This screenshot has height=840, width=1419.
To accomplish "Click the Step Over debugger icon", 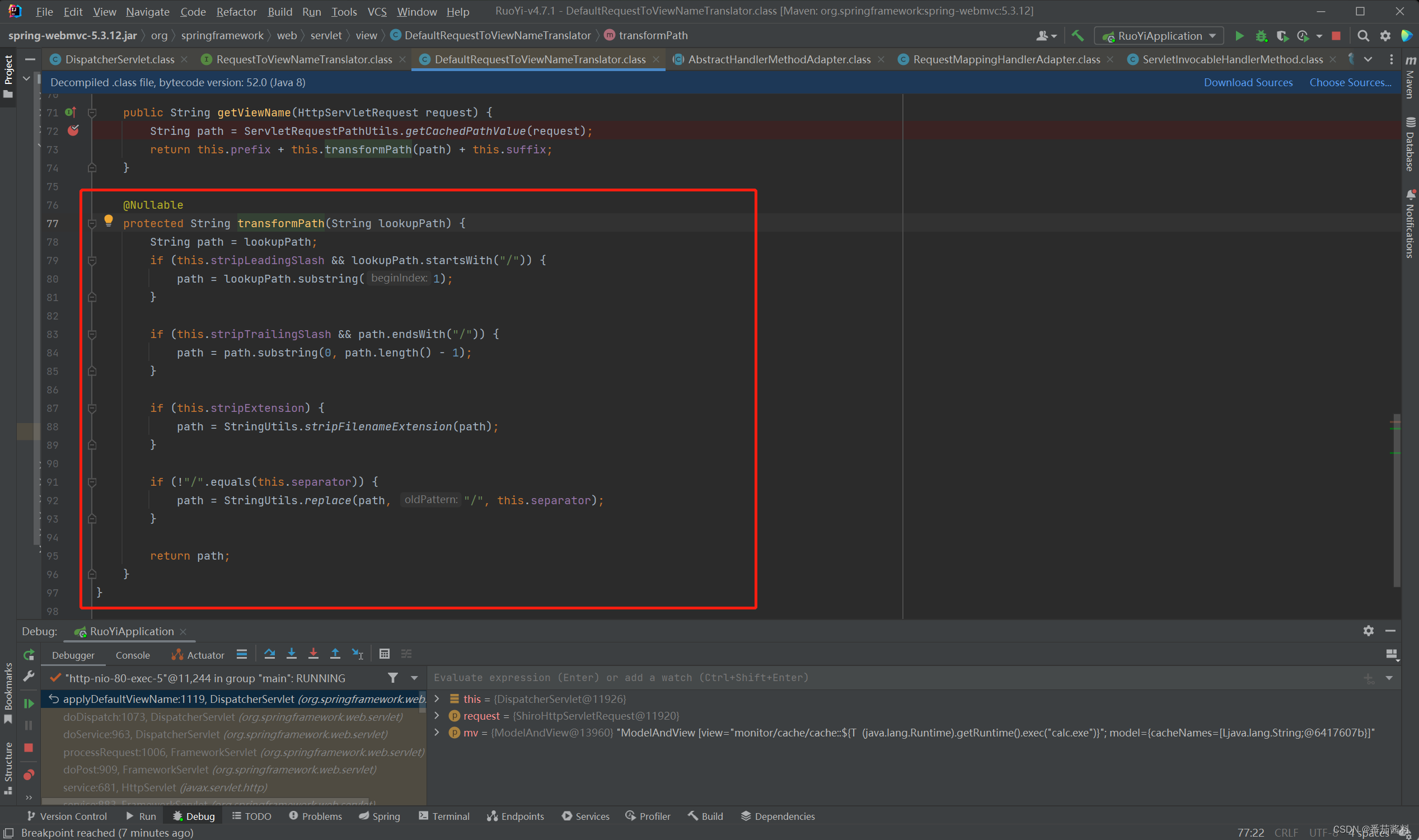I will (x=269, y=654).
